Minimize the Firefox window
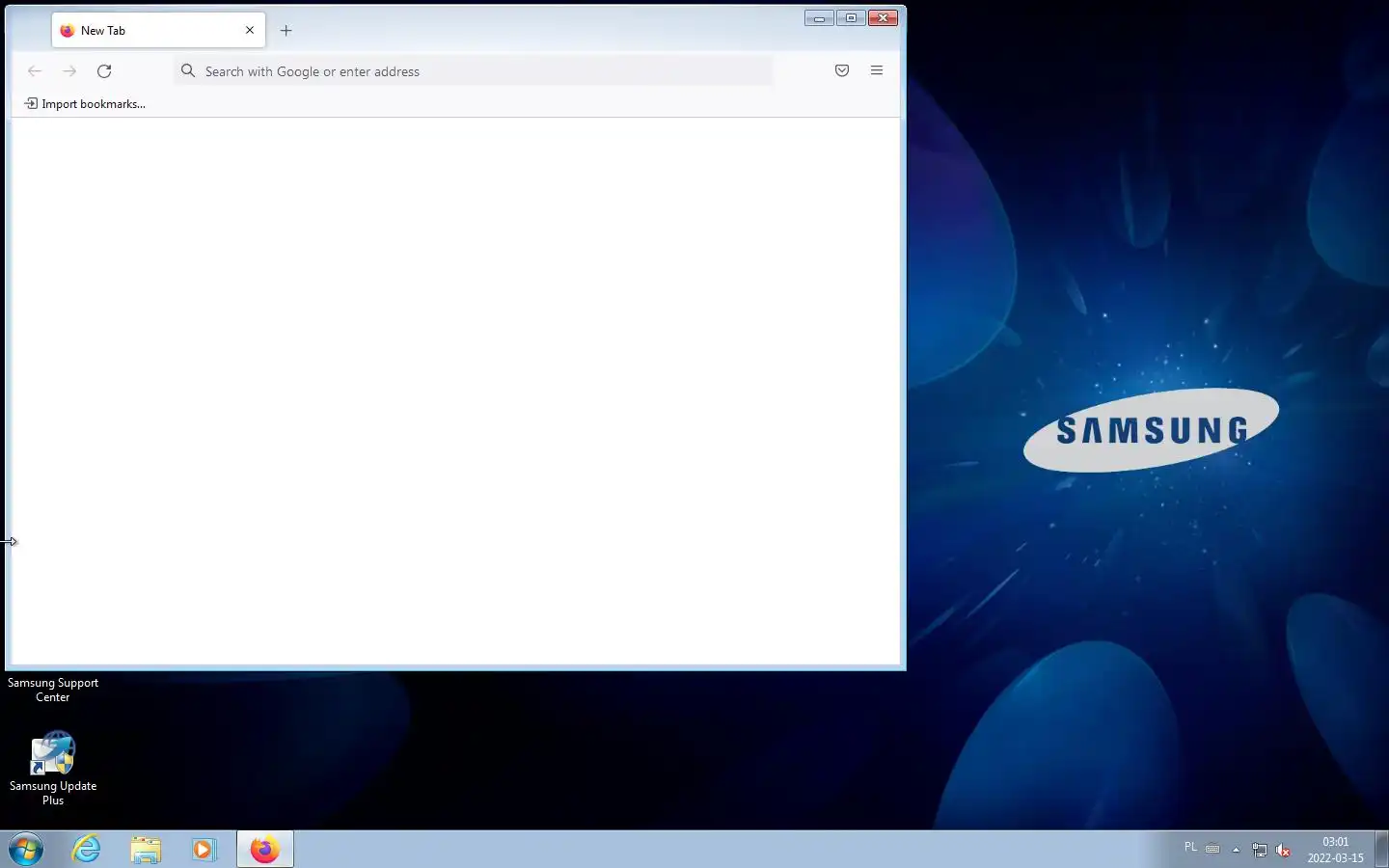Image resolution: width=1389 pixels, height=868 pixels. point(819,17)
